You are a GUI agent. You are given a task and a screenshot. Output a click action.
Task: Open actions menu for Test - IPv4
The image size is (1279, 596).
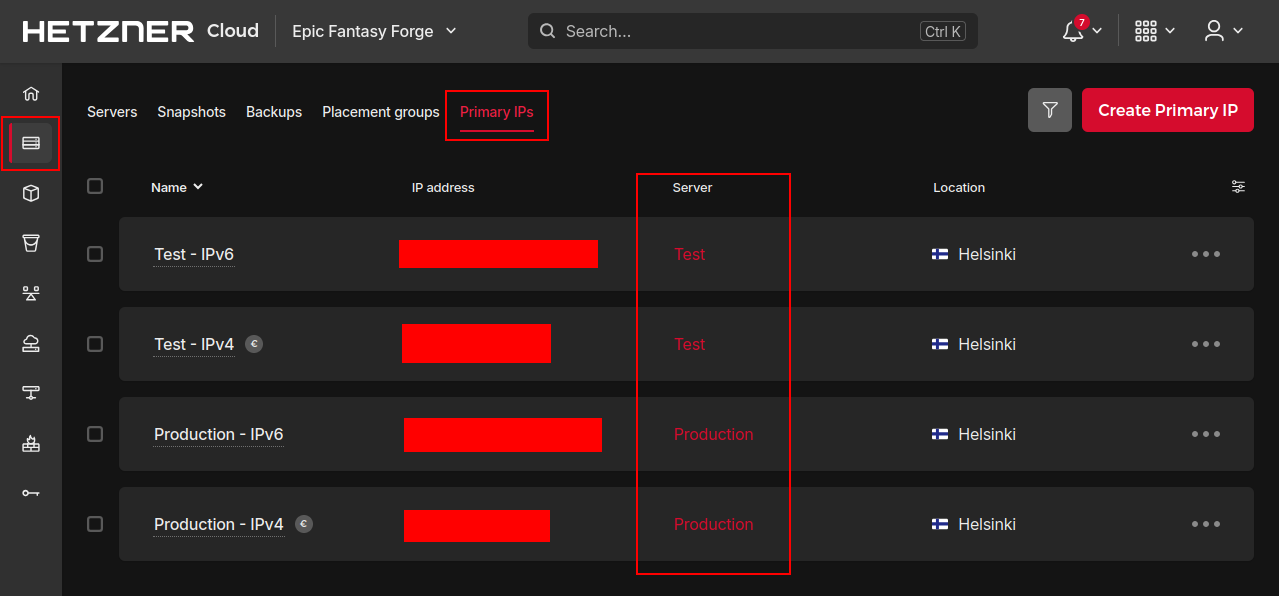coord(1206,344)
